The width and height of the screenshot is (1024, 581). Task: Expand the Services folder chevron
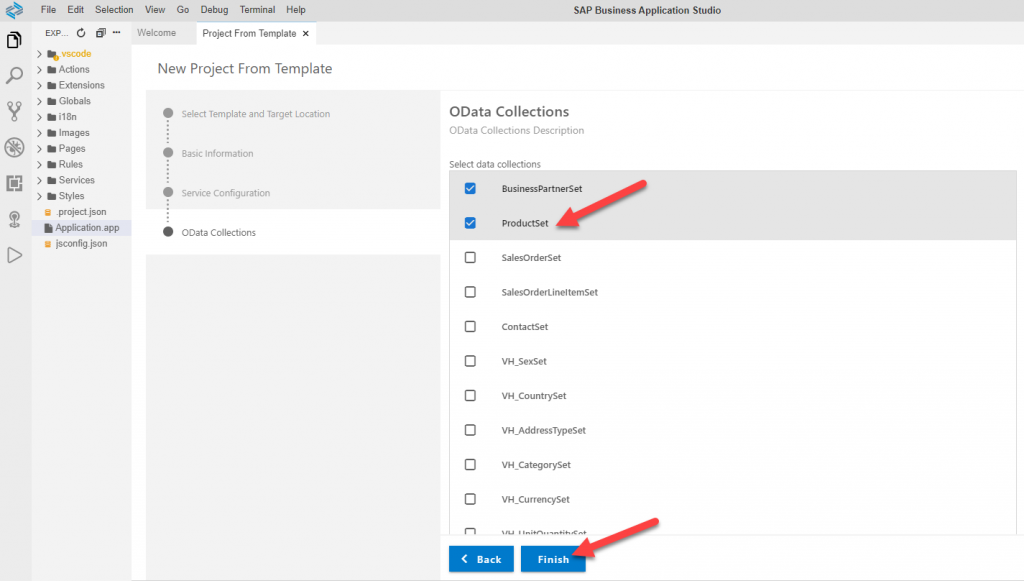click(39, 180)
